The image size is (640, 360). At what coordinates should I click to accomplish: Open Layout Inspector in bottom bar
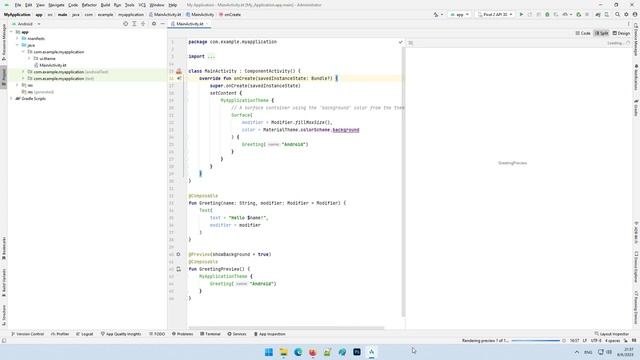611,334
